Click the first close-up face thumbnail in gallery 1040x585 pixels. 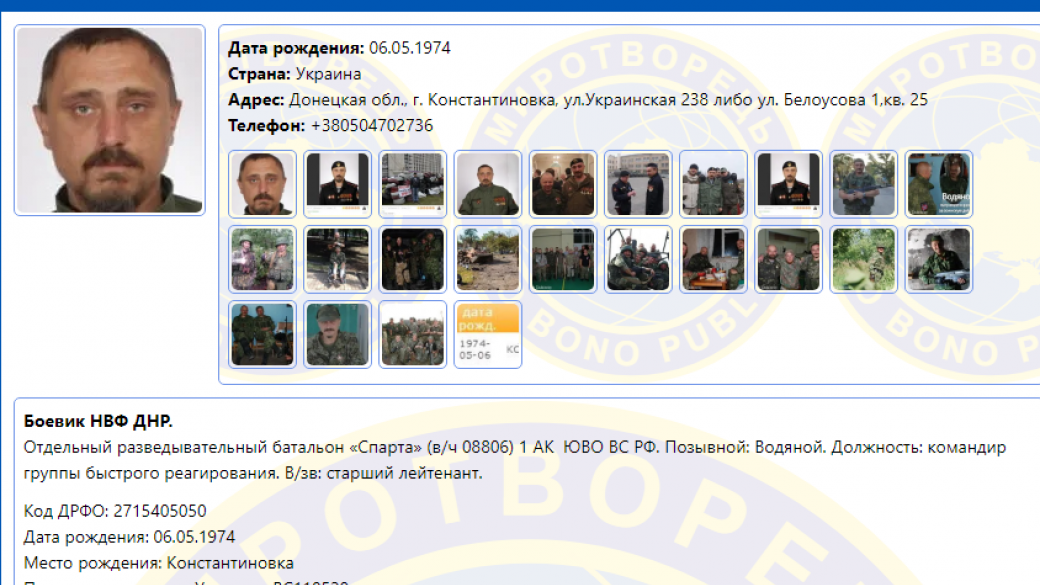(263, 184)
